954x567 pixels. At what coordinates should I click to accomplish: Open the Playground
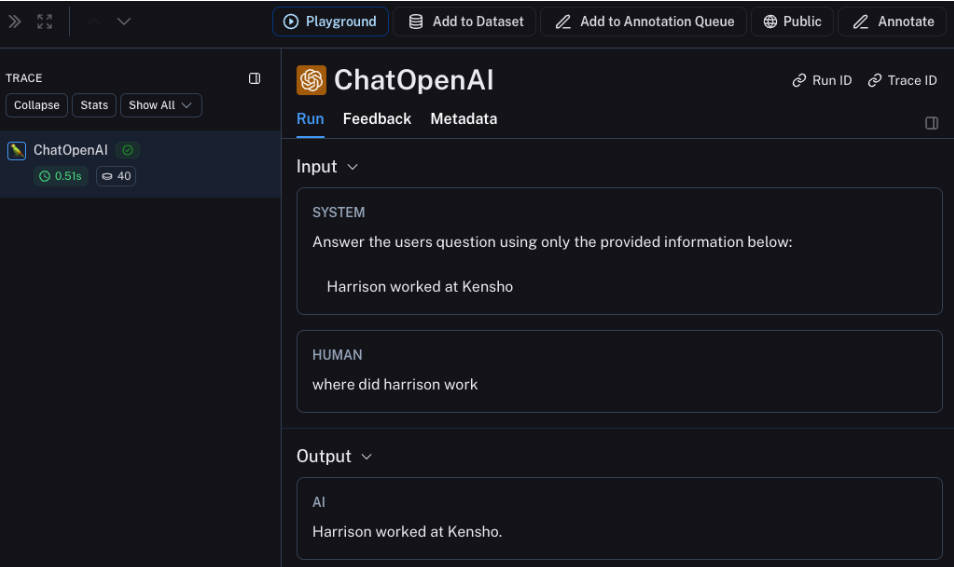[330, 22]
